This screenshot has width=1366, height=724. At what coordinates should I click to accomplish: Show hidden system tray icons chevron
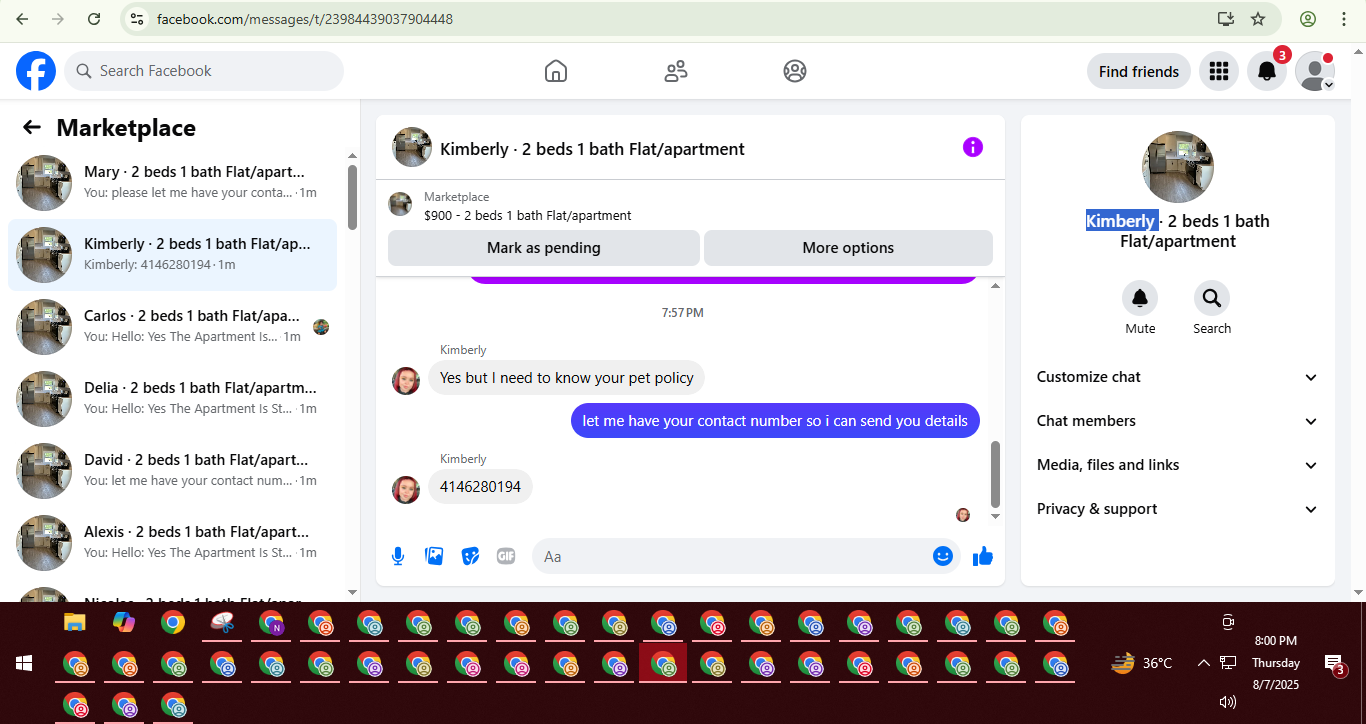tap(1204, 662)
